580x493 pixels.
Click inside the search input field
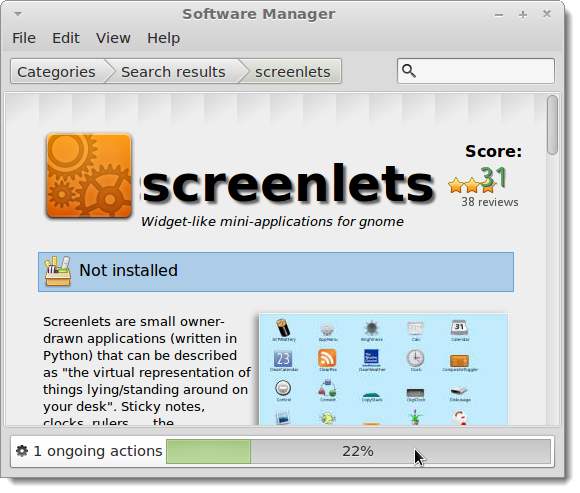(x=476, y=71)
